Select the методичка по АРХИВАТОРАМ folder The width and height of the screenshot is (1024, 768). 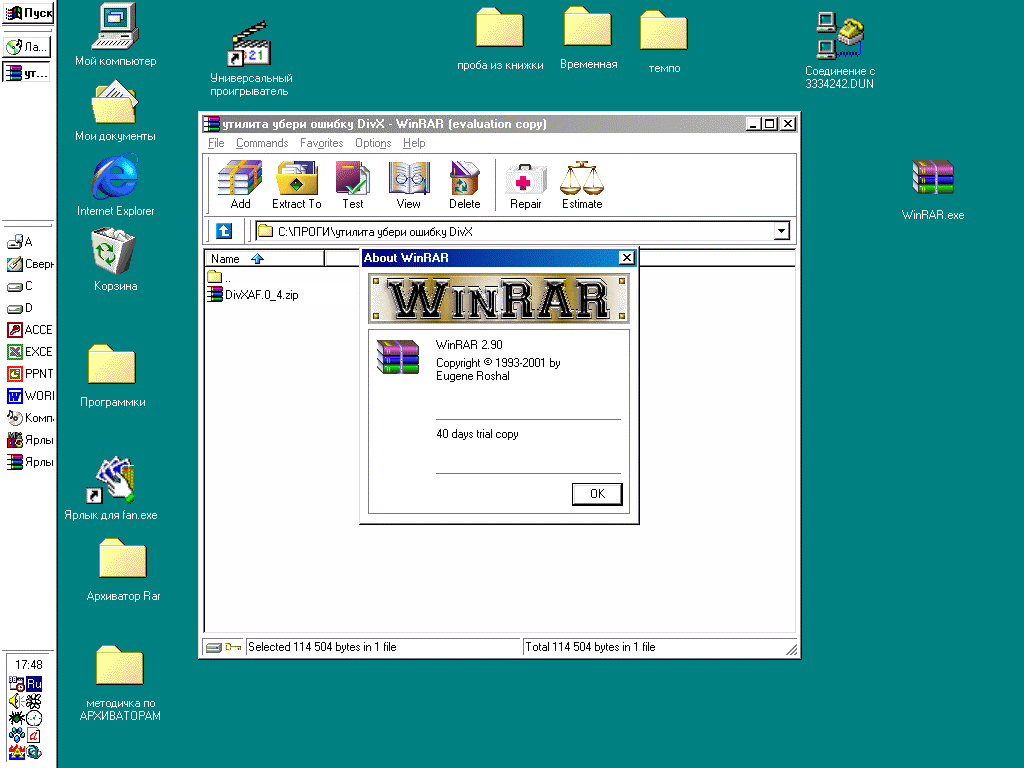click(x=120, y=683)
